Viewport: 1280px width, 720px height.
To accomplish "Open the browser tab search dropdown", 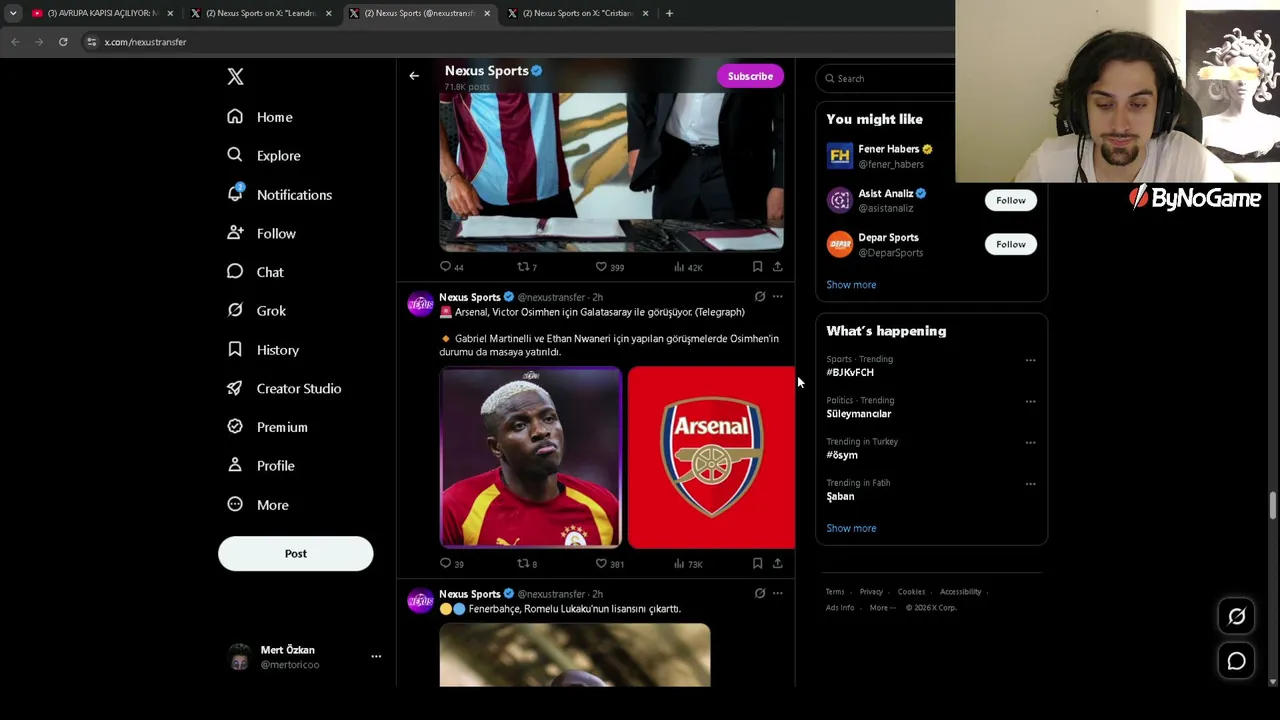I will click(13, 13).
